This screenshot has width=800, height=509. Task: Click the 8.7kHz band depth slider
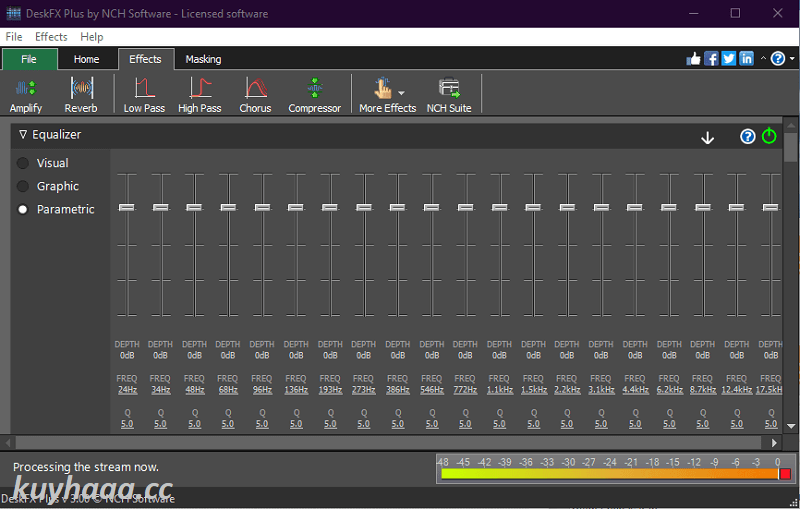(703, 208)
